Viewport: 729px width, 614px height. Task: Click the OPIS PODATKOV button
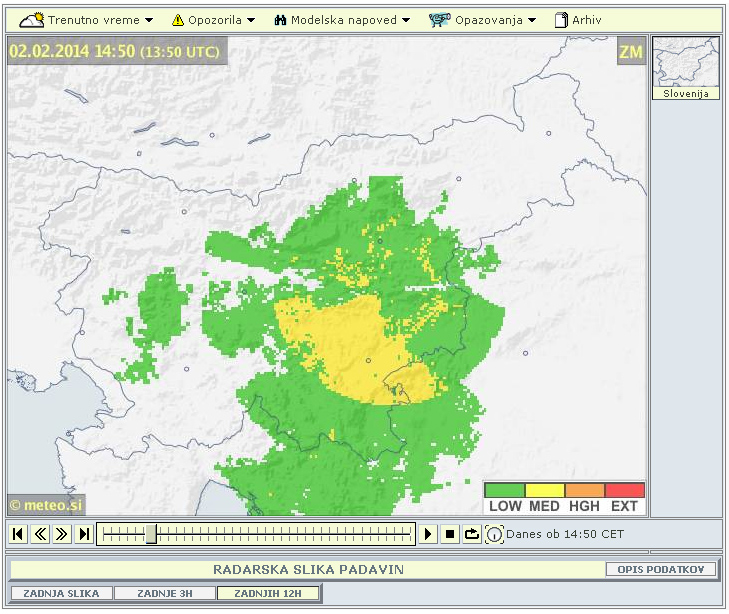click(661, 569)
